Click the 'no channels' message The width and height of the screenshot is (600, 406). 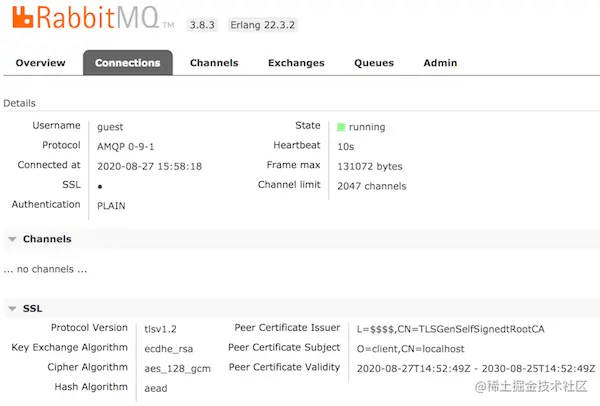click(x=45, y=269)
